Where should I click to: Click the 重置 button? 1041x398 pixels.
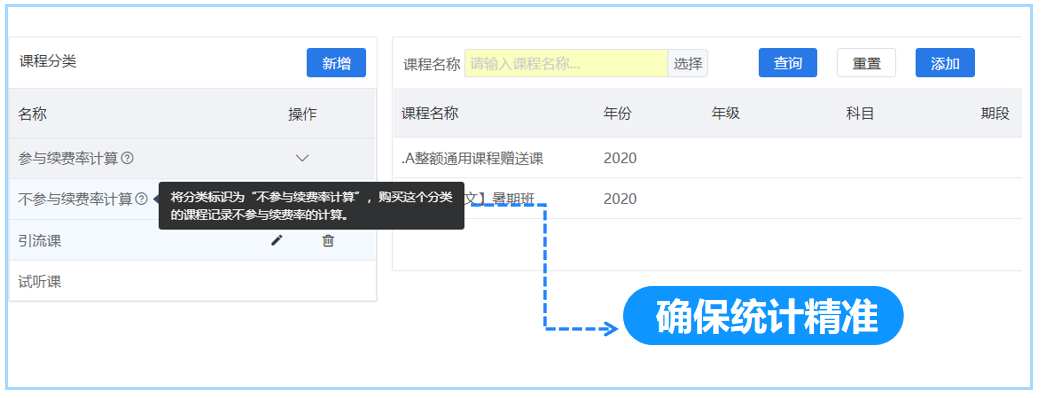[866, 63]
